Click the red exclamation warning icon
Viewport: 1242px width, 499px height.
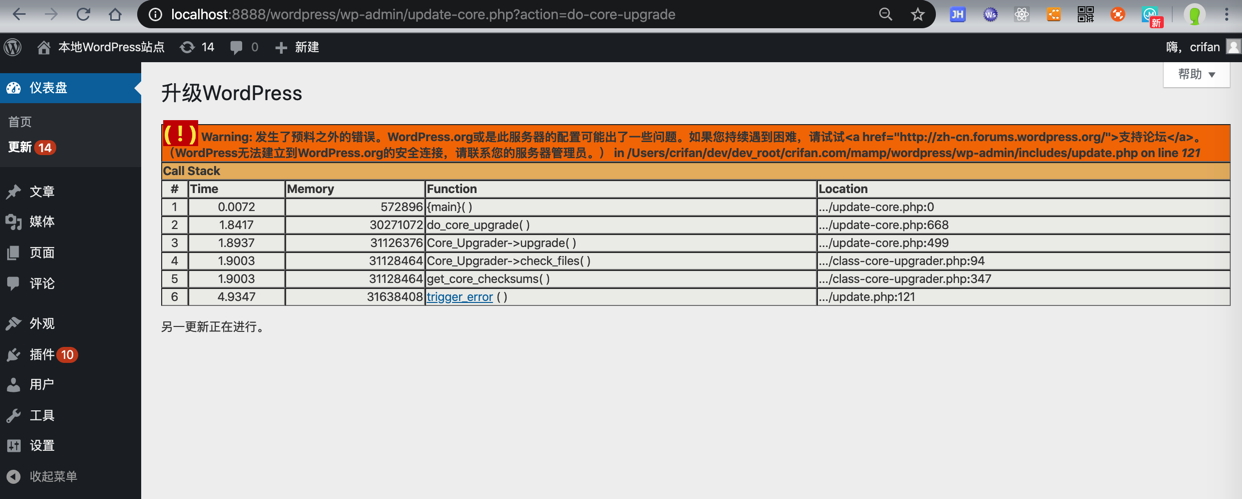coord(181,135)
